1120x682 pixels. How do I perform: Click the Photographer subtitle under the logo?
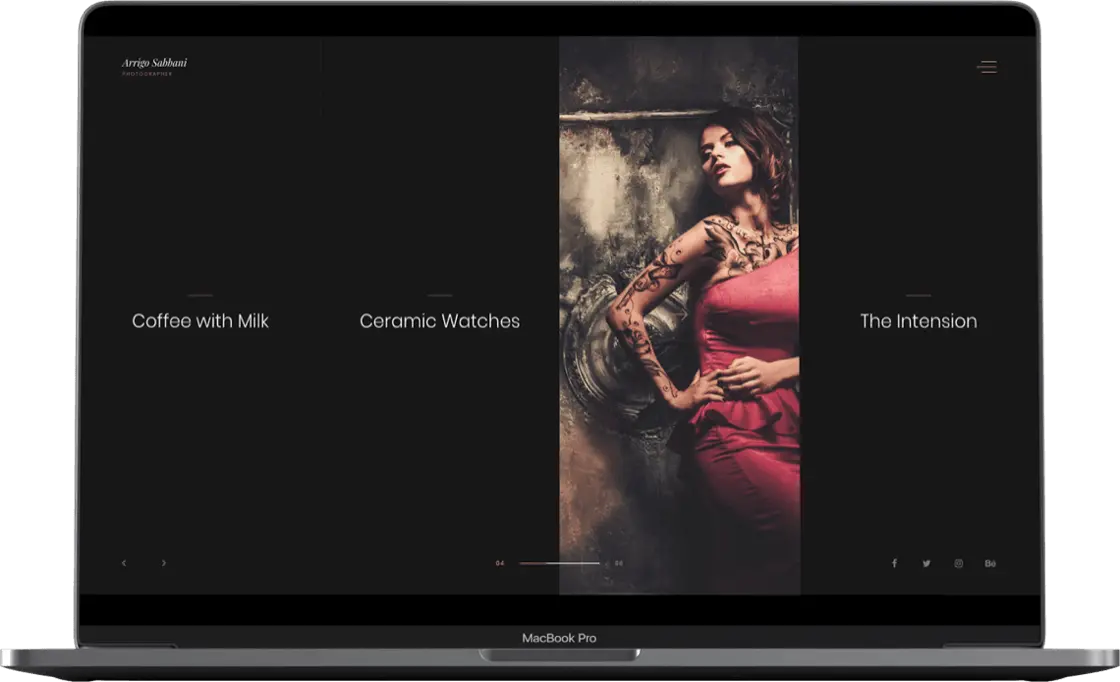147,74
